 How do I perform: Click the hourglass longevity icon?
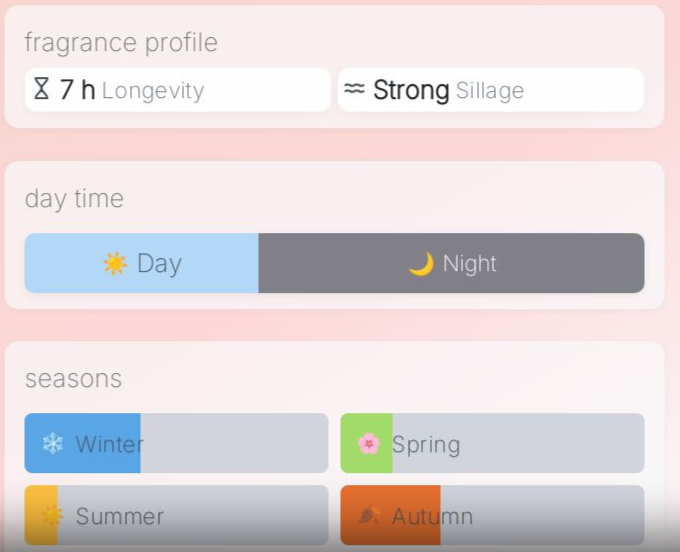click(x=41, y=89)
